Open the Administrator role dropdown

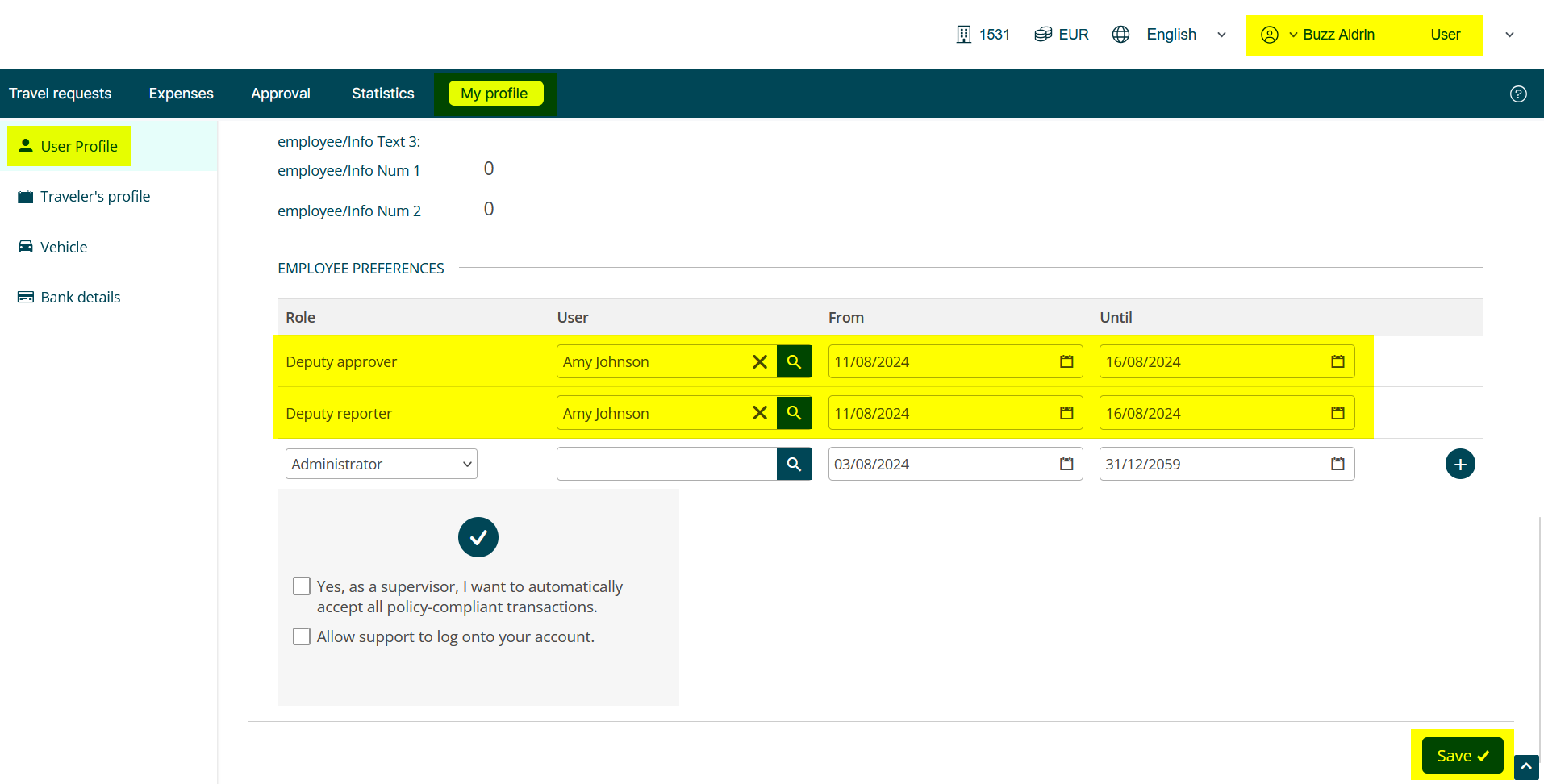[x=381, y=464]
